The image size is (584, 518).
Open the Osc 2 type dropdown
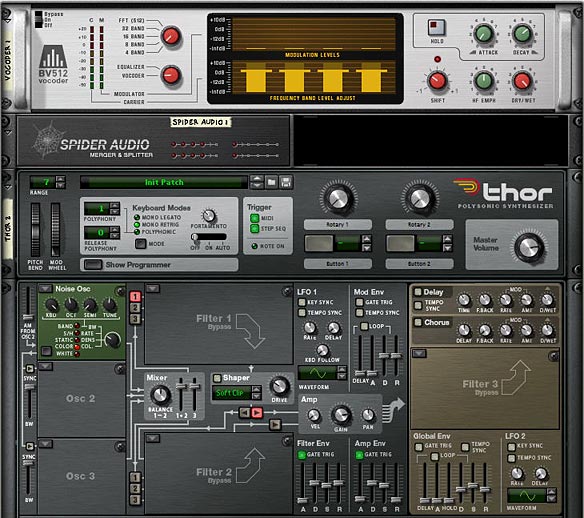pyautogui.click(x=45, y=366)
